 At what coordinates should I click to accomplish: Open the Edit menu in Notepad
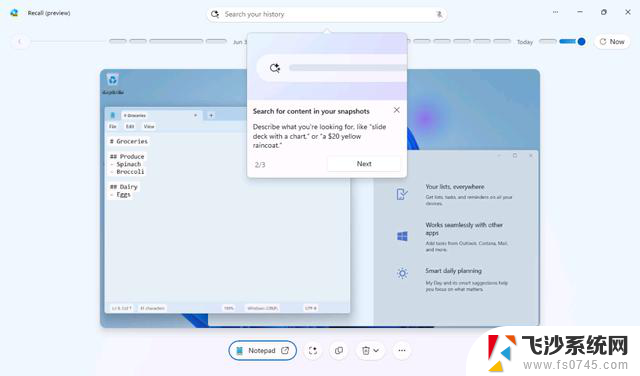click(x=130, y=127)
